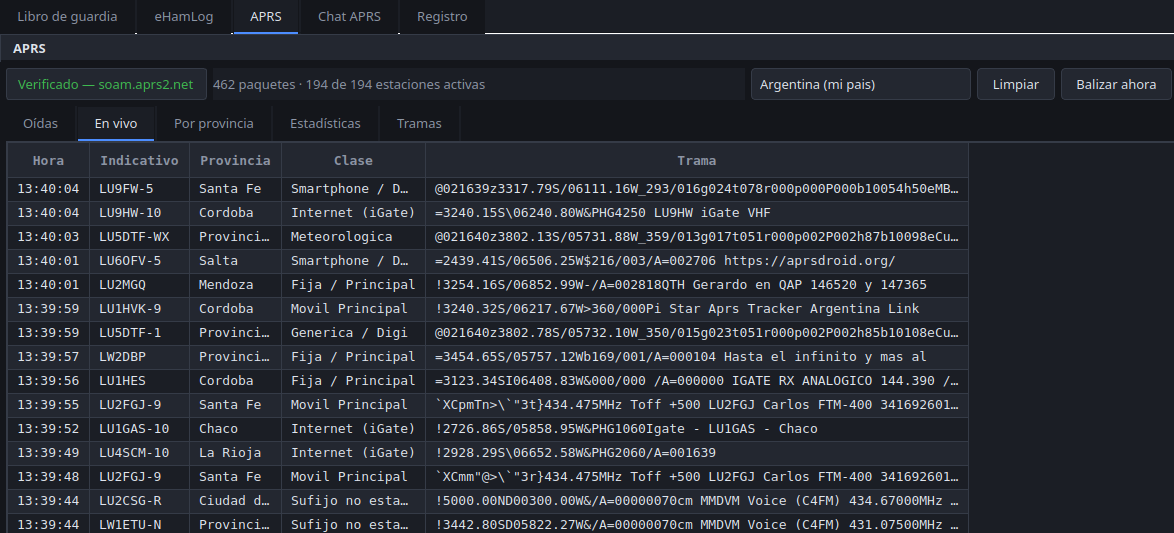Image resolution: width=1174 pixels, height=533 pixels.
Task: Click the 13:39:57 time cell
Action: click(49, 356)
